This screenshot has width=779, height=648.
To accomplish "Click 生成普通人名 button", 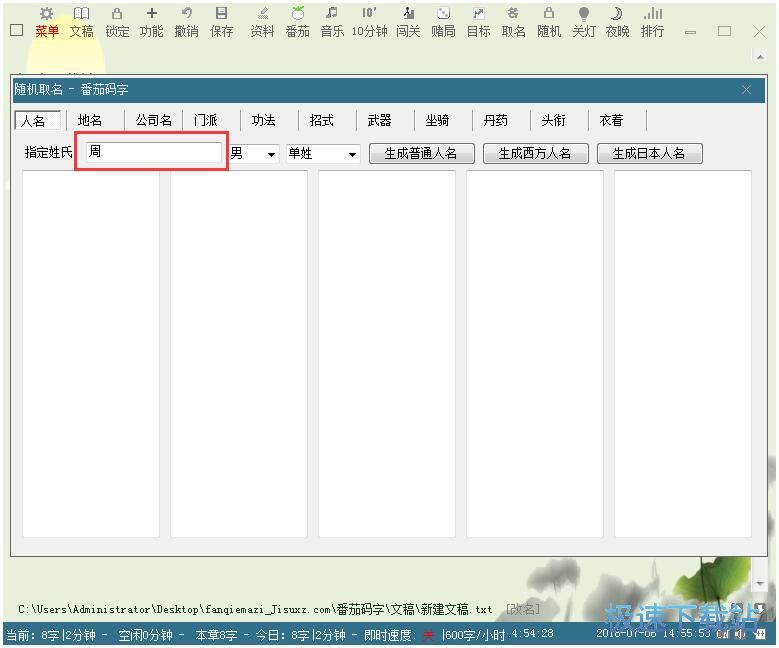I will pyautogui.click(x=421, y=154).
